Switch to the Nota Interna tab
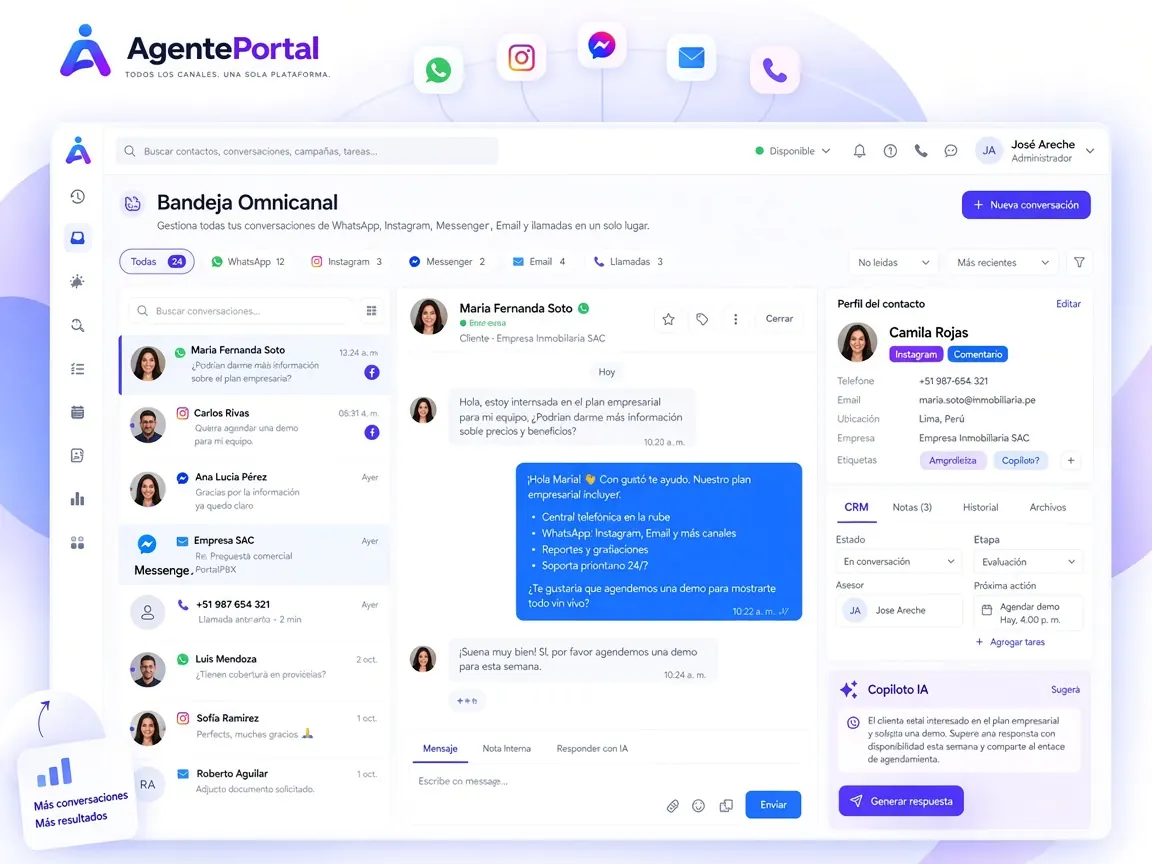The height and width of the screenshot is (864, 1152). click(506, 748)
